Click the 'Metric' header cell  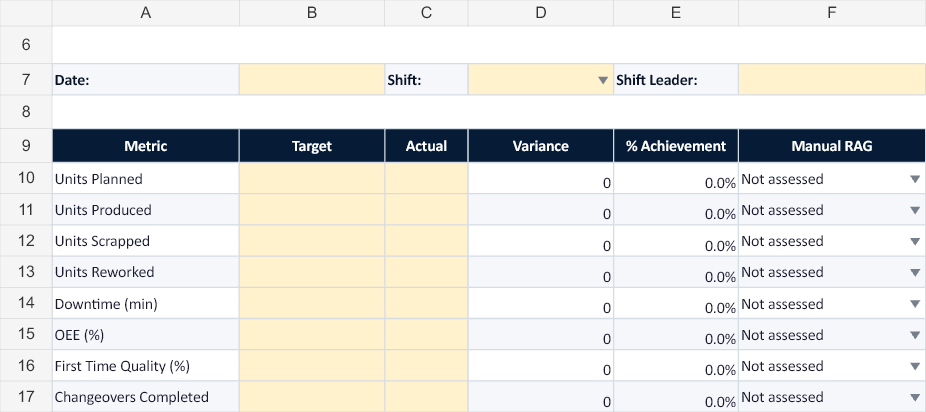145,146
